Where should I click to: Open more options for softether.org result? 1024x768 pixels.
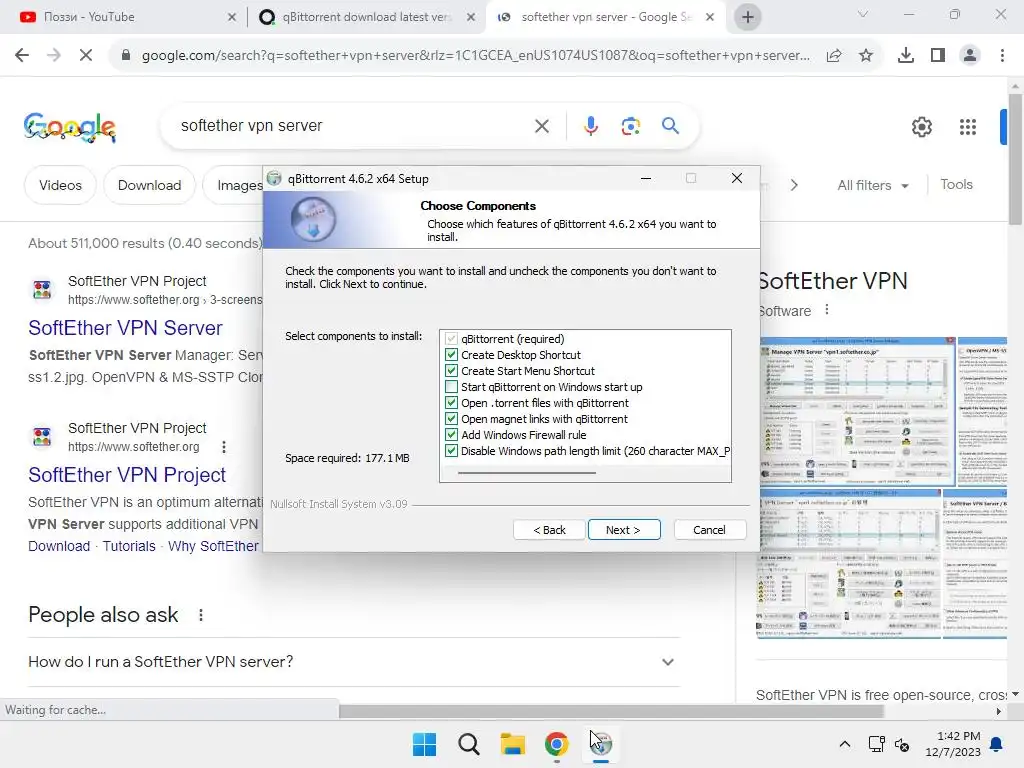[224, 447]
